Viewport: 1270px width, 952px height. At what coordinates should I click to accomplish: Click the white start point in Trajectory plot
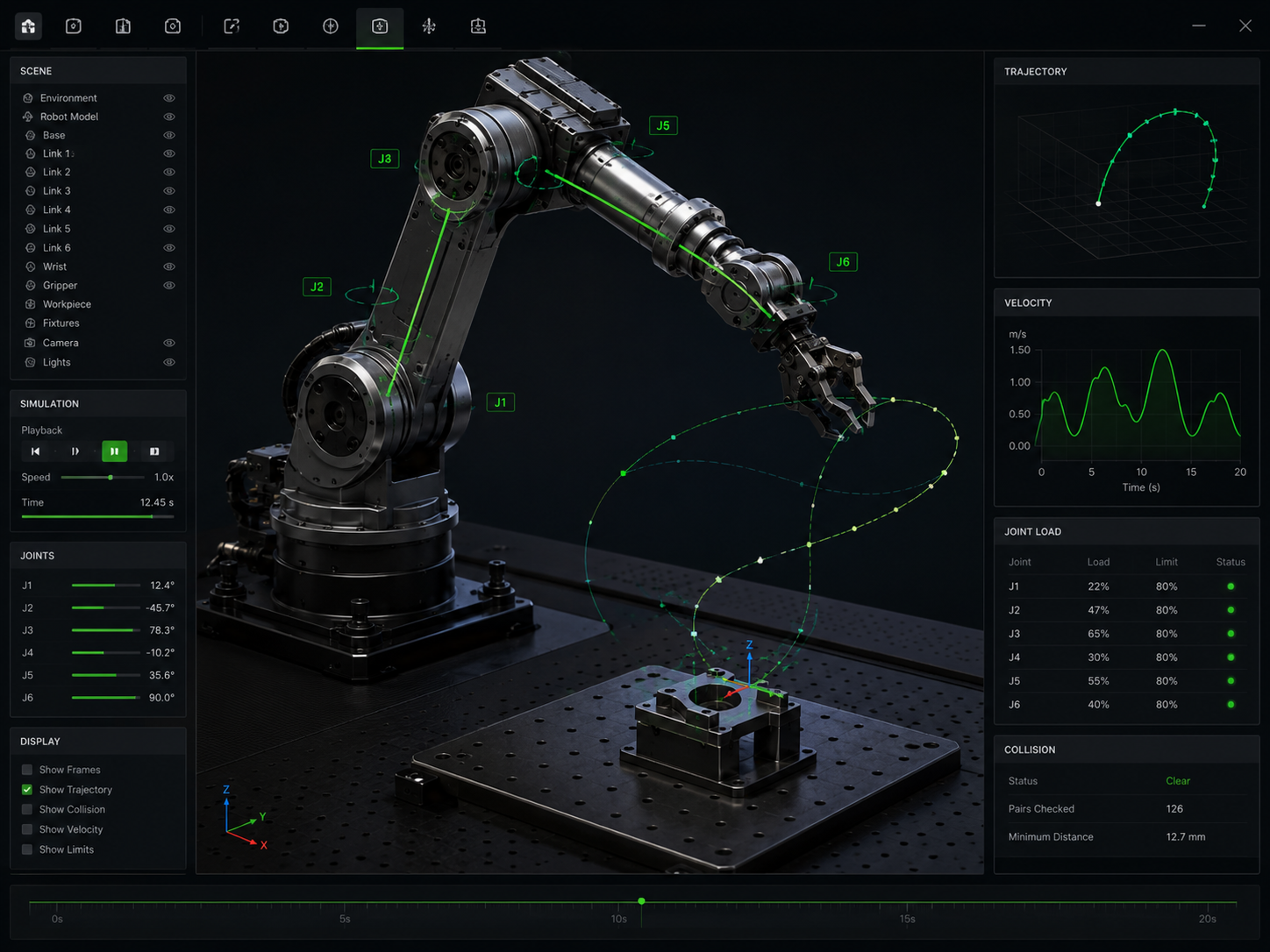coord(1098,203)
